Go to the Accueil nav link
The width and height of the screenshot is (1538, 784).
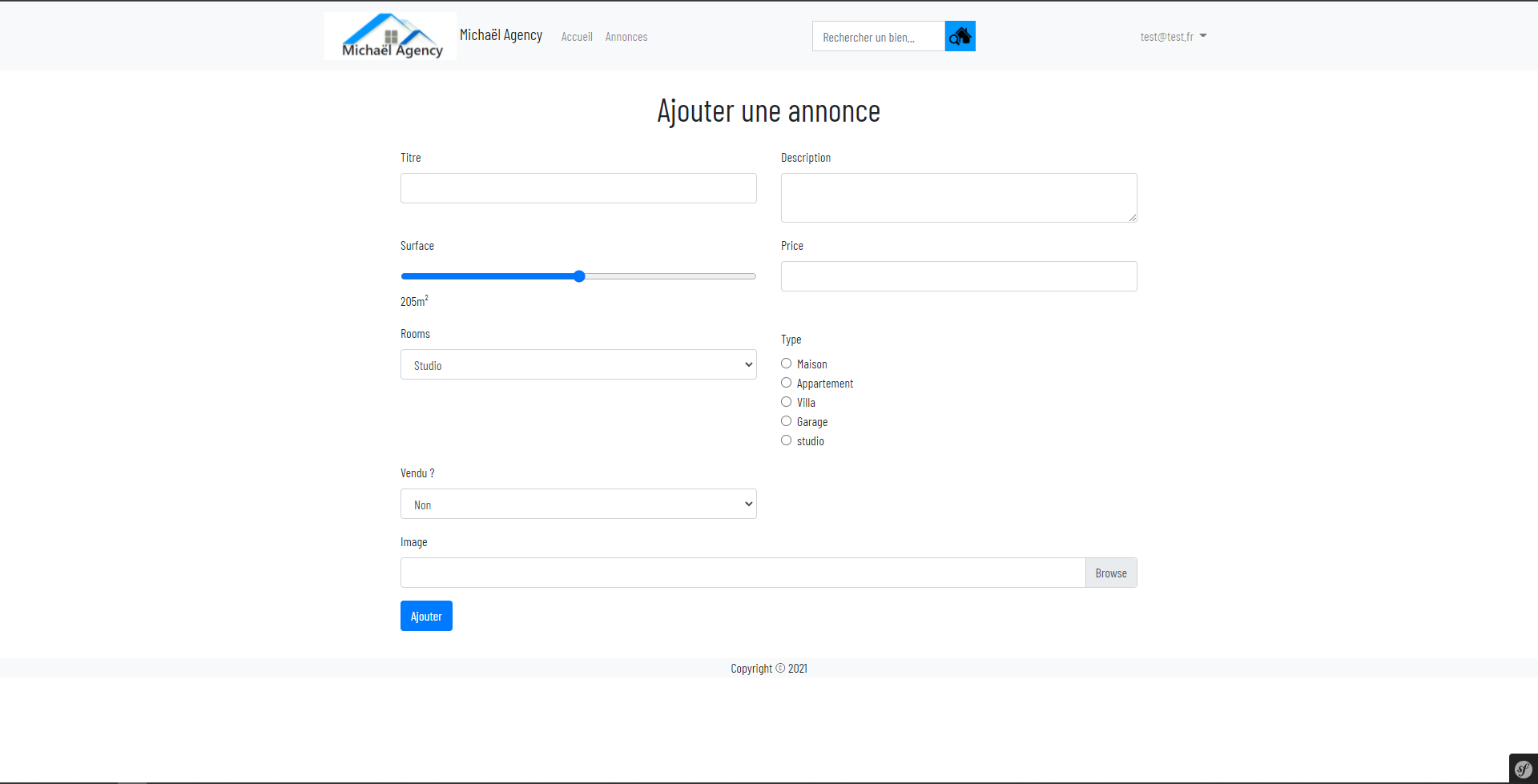tap(576, 37)
